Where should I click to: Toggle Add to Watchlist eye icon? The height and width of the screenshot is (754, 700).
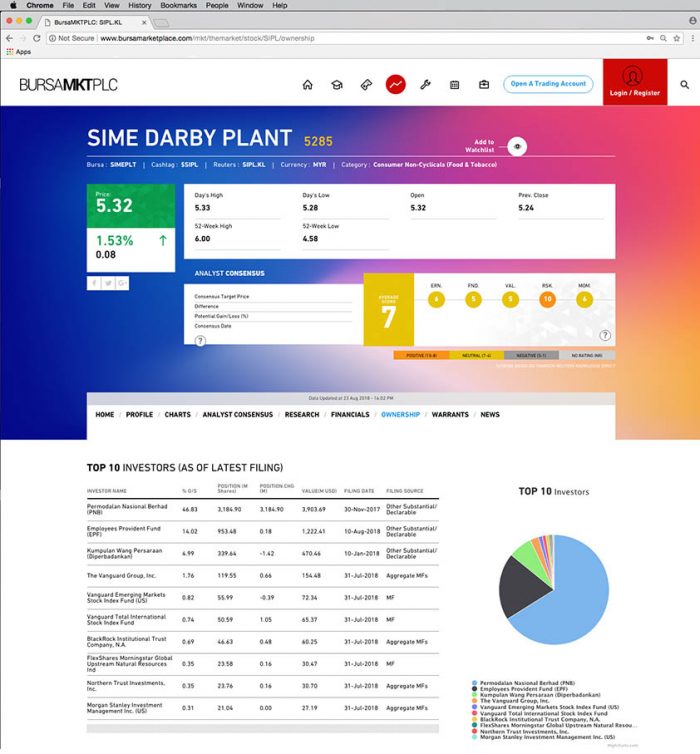tap(517, 146)
